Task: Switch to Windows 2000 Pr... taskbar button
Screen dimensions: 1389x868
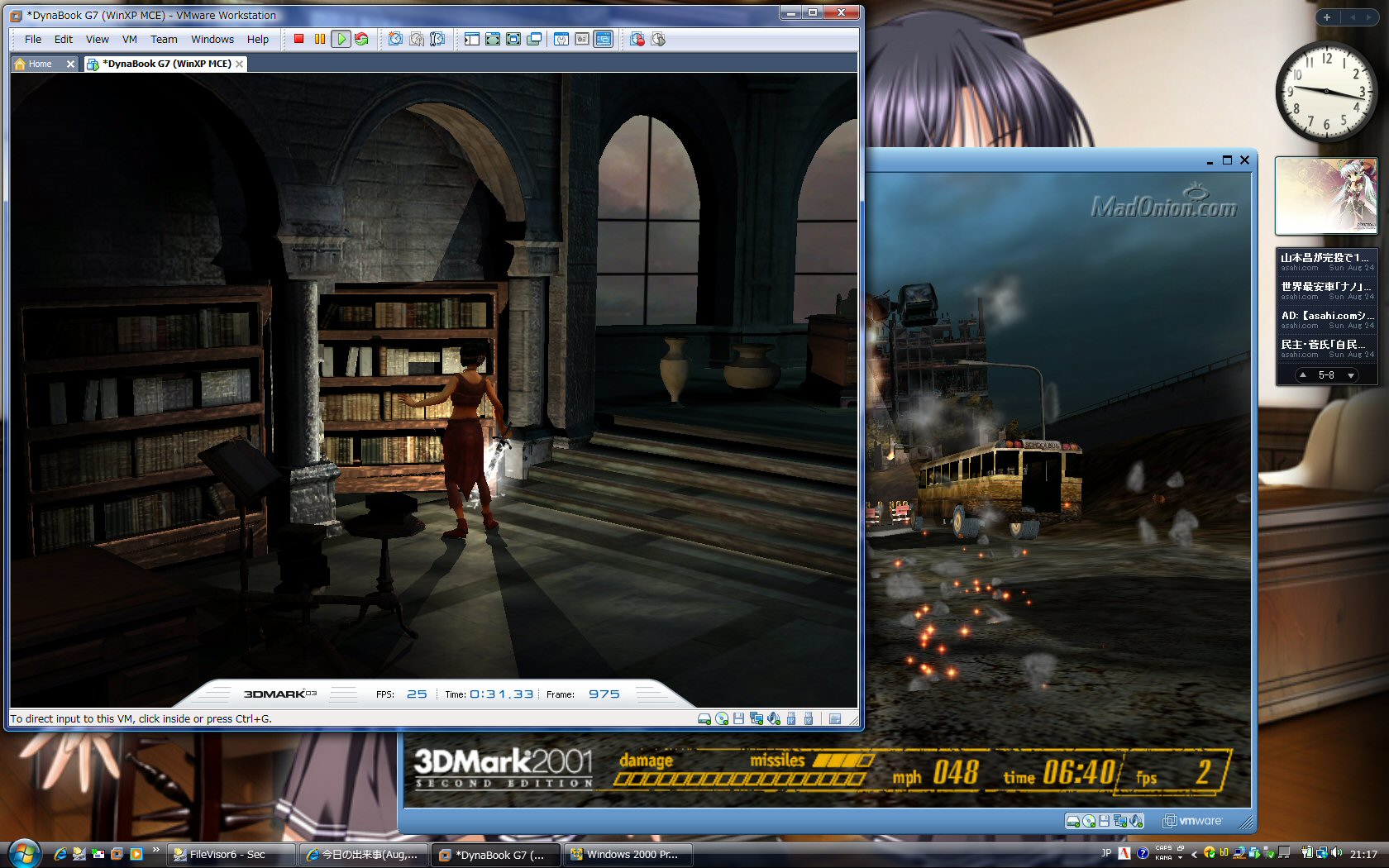Action: [x=628, y=855]
